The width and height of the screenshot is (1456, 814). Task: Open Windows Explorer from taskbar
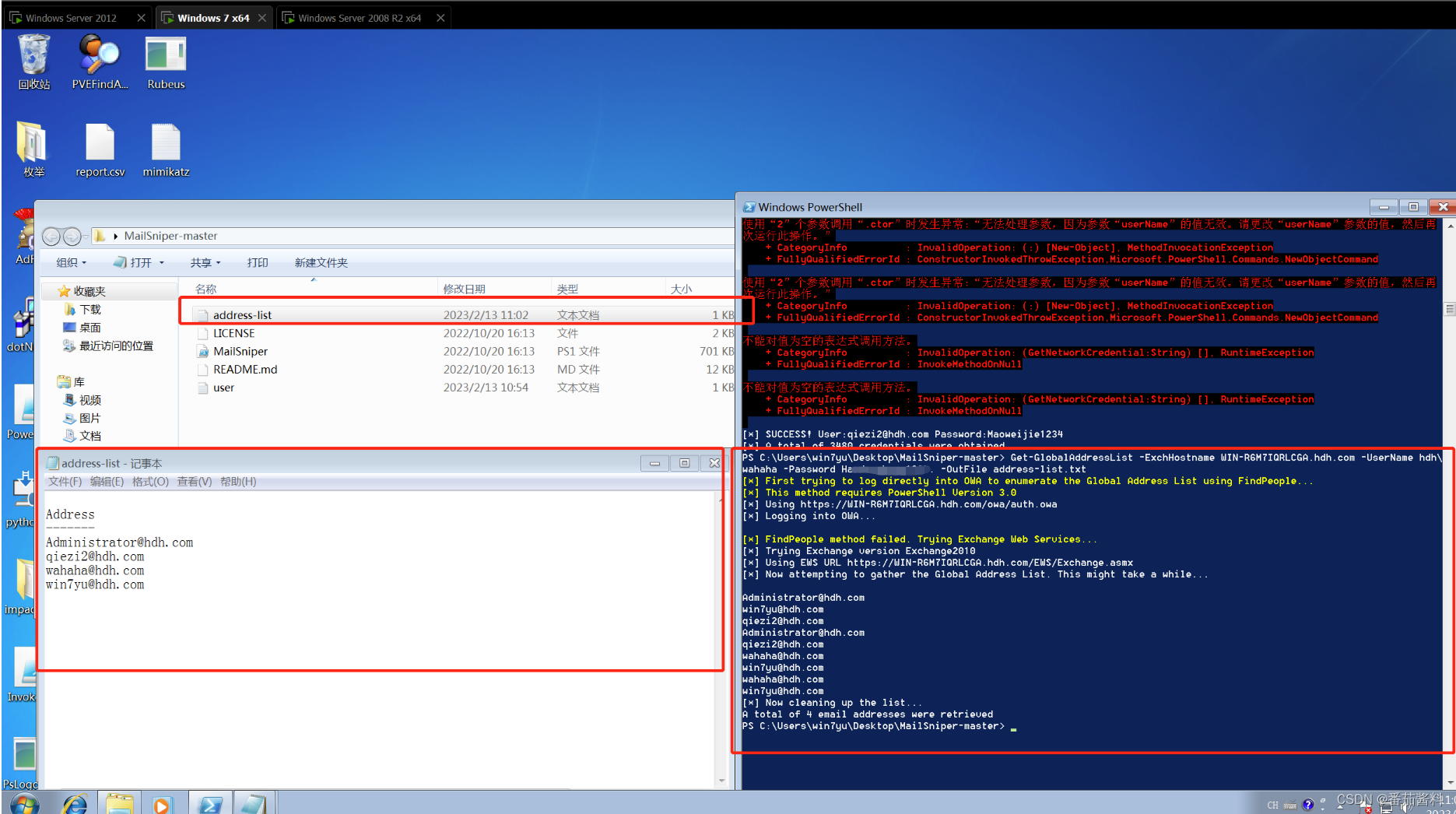119,804
